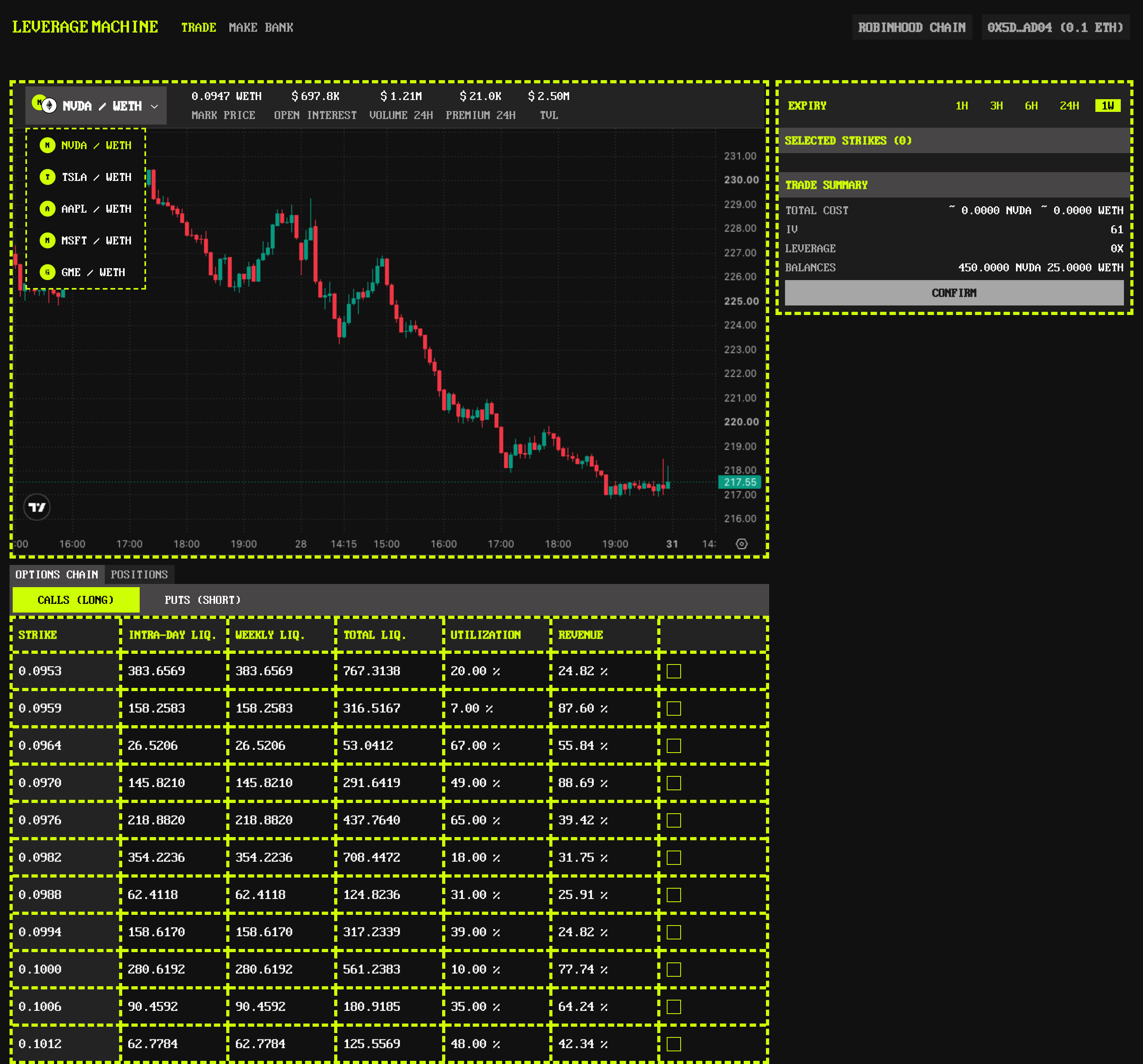Click the AAPL token icon

(47, 209)
